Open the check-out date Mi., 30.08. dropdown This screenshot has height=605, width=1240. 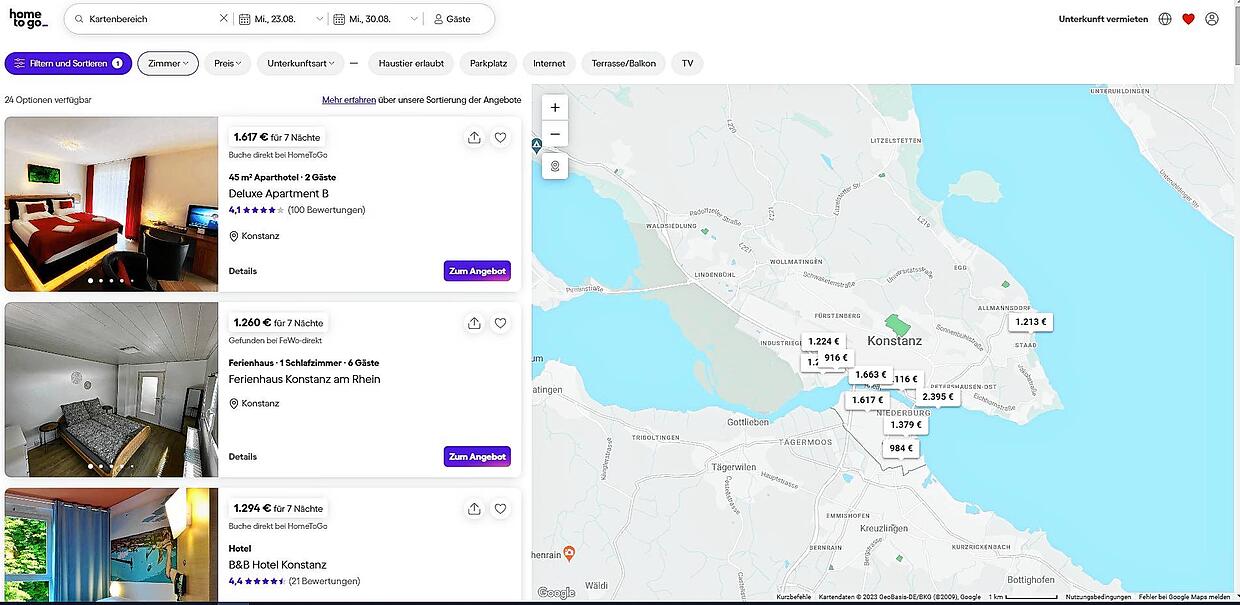click(x=377, y=19)
